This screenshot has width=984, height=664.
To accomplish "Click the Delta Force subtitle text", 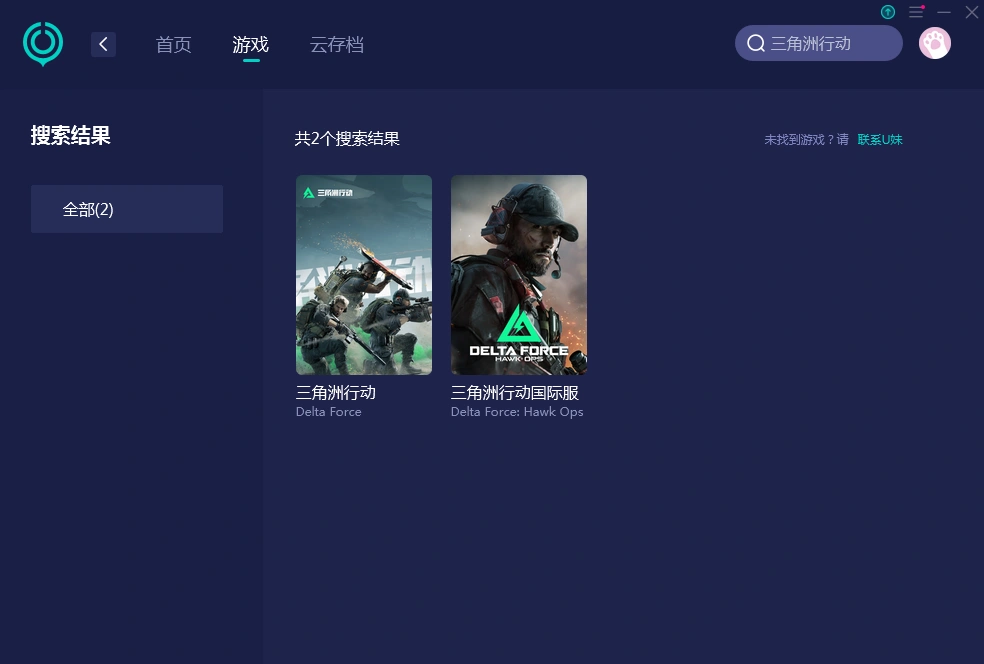I will 328,412.
